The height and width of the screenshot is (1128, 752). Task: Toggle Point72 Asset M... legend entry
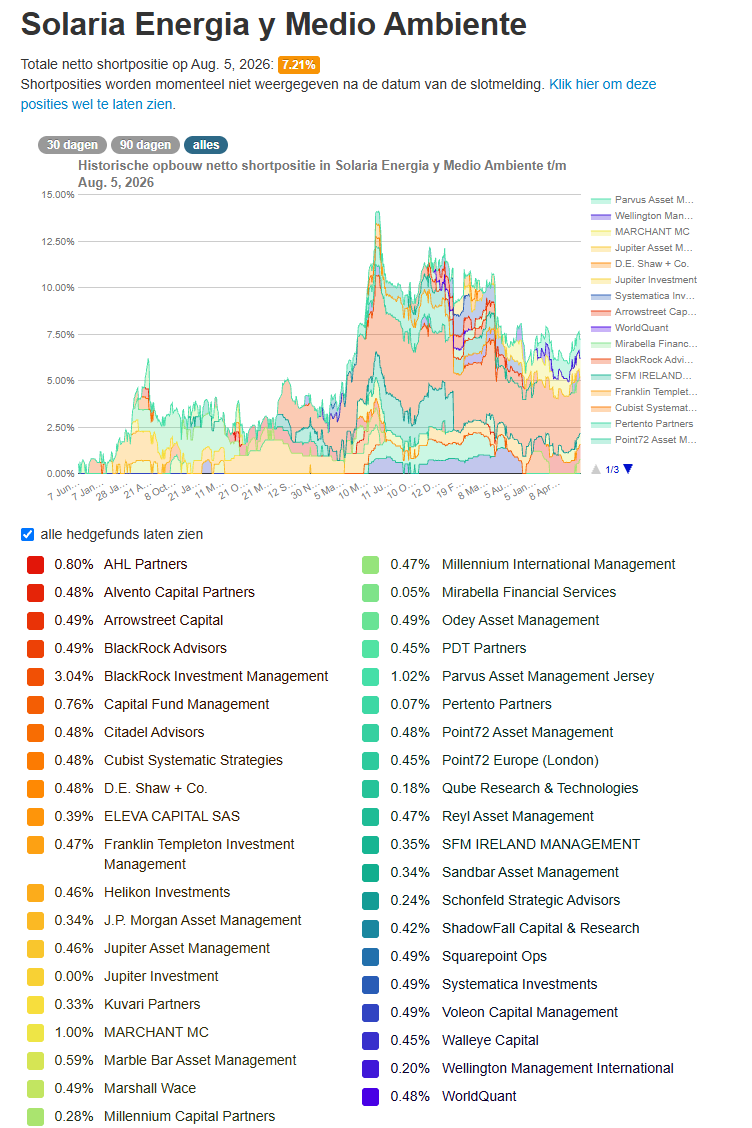pos(643,440)
